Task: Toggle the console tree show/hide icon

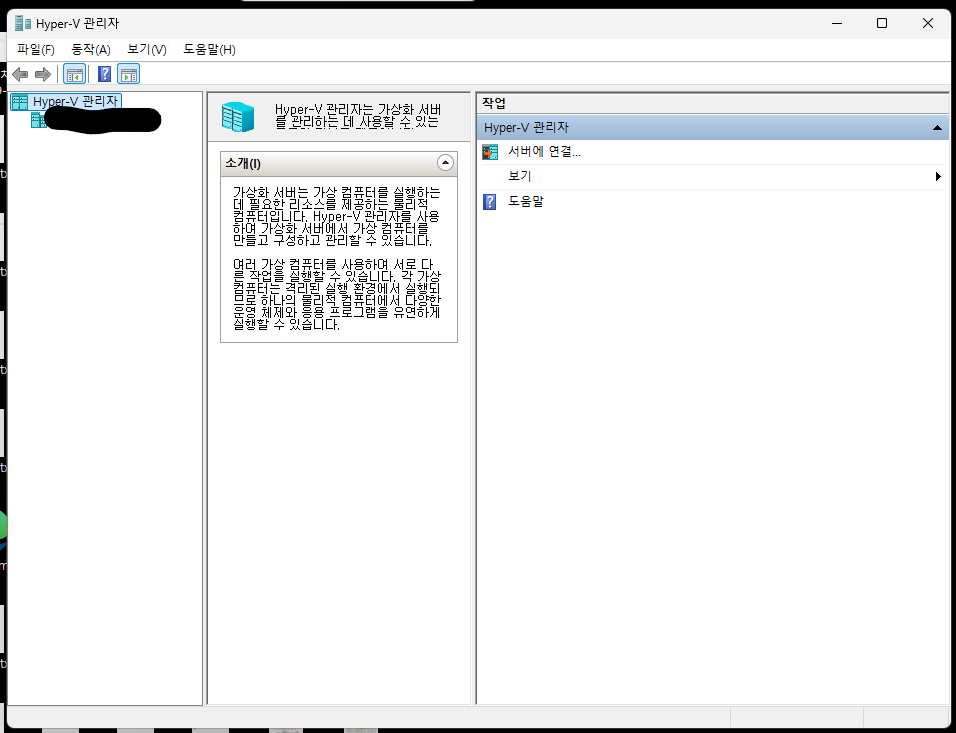Action: (x=74, y=74)
